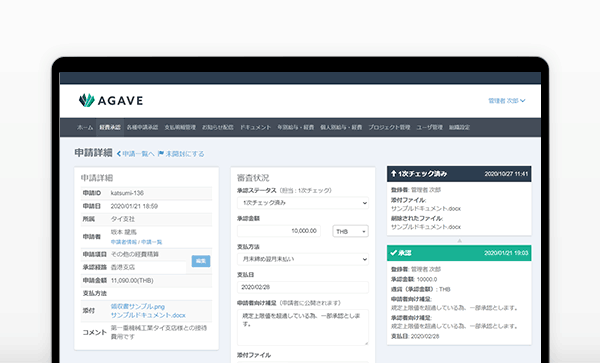The width and height of the screenshot is (600, 363).
Task: Open the 組織設定 menu item
Action: tap(459, 127)
